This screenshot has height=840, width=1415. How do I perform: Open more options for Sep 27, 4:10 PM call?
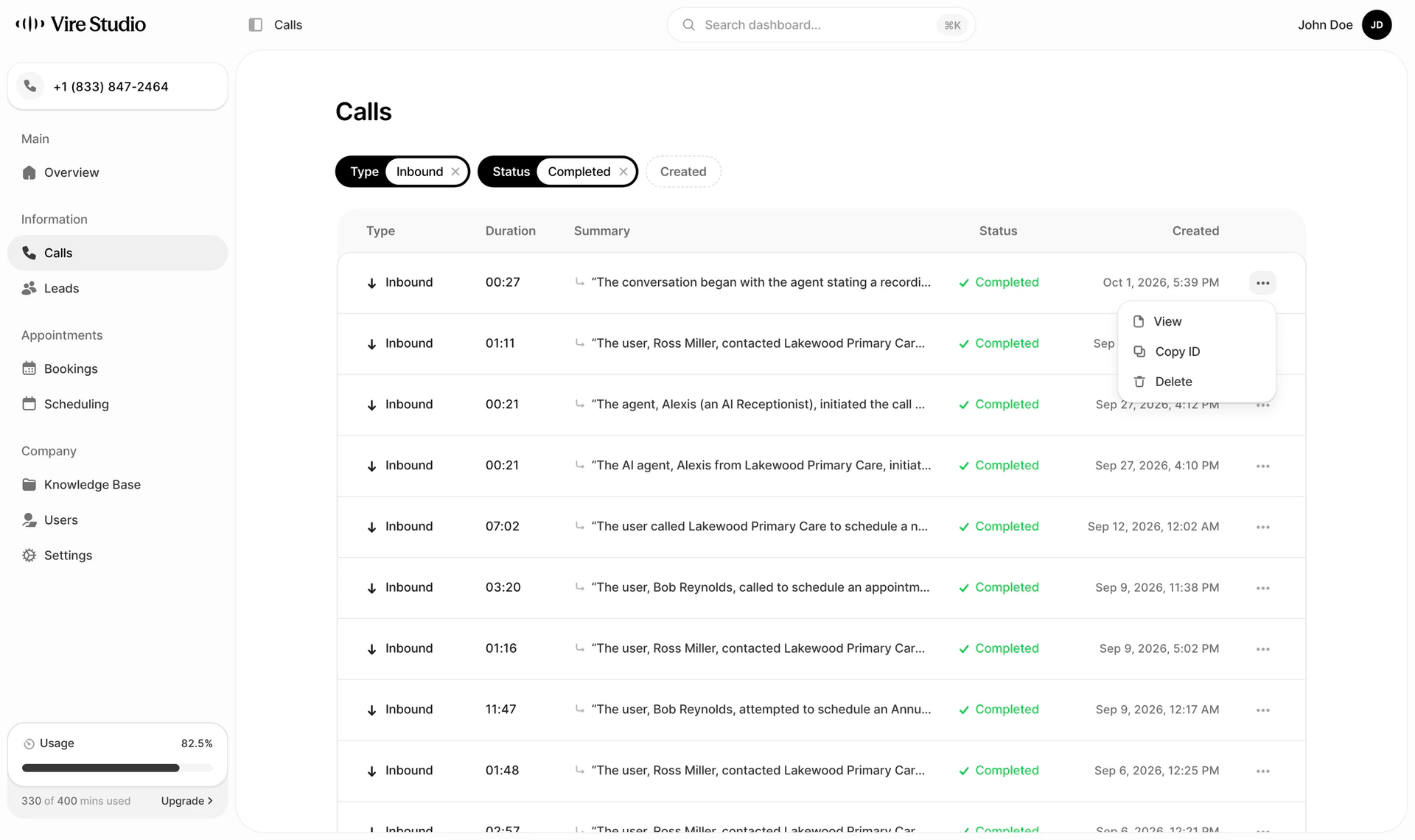(1262, 466)
